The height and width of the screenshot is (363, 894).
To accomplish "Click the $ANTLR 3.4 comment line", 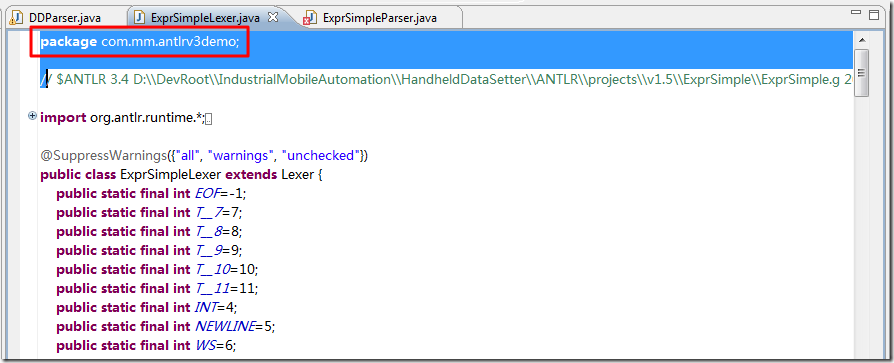I will point(446,80).
